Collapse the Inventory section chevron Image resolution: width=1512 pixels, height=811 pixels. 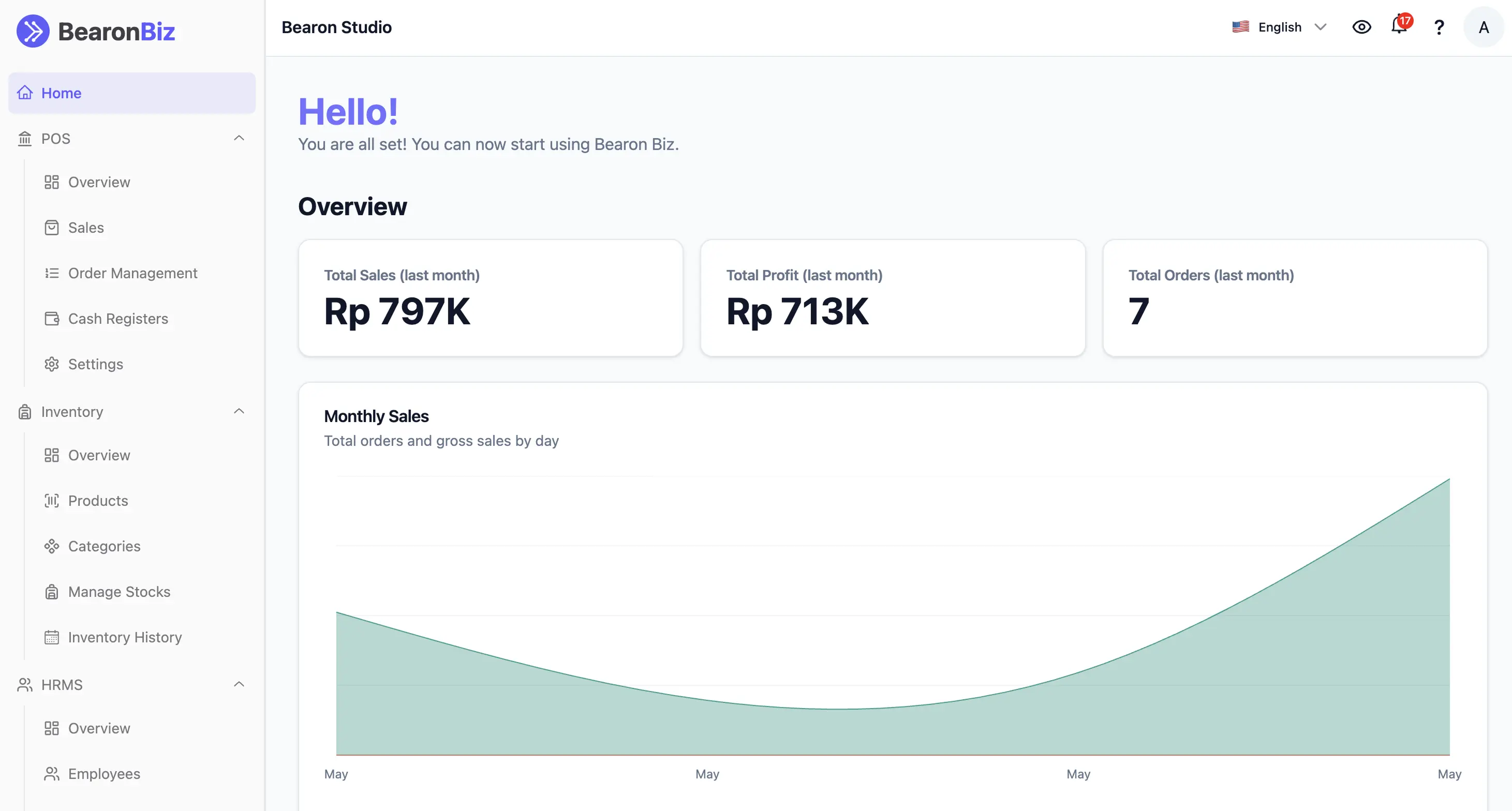(x=239, y=411)
